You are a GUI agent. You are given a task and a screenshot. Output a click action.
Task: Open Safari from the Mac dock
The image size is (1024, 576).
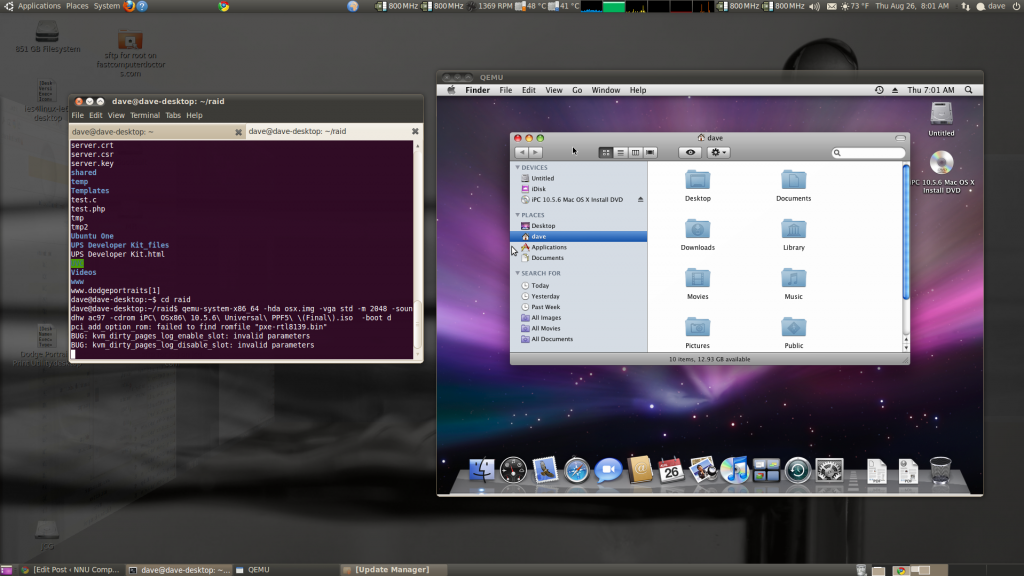pos(576,469)
